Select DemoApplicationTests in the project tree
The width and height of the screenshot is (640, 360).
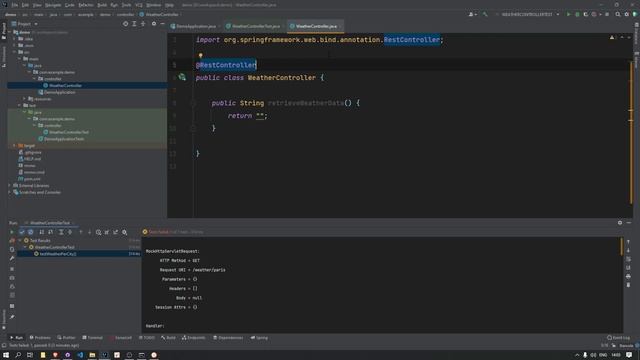(64, 139)
